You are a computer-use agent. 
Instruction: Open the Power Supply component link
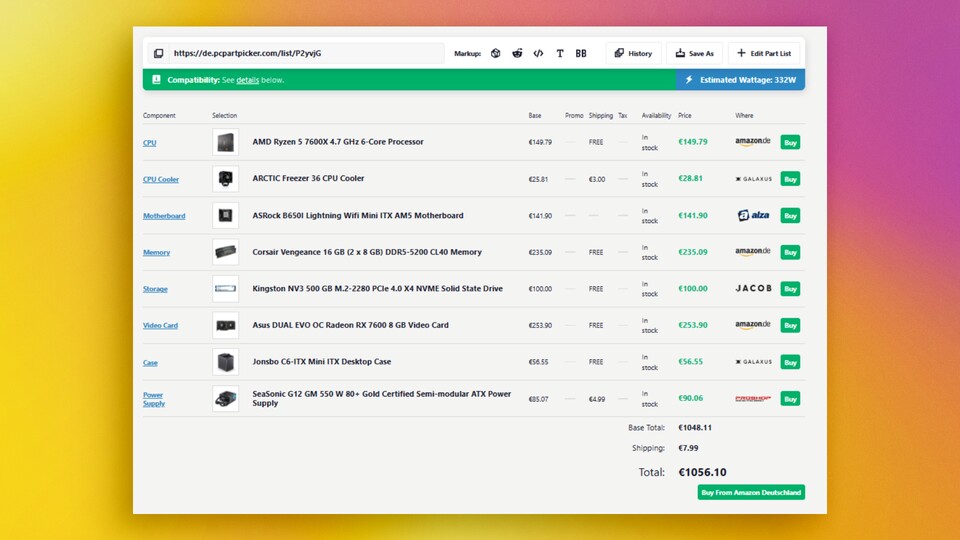click(x=154, y=399)
